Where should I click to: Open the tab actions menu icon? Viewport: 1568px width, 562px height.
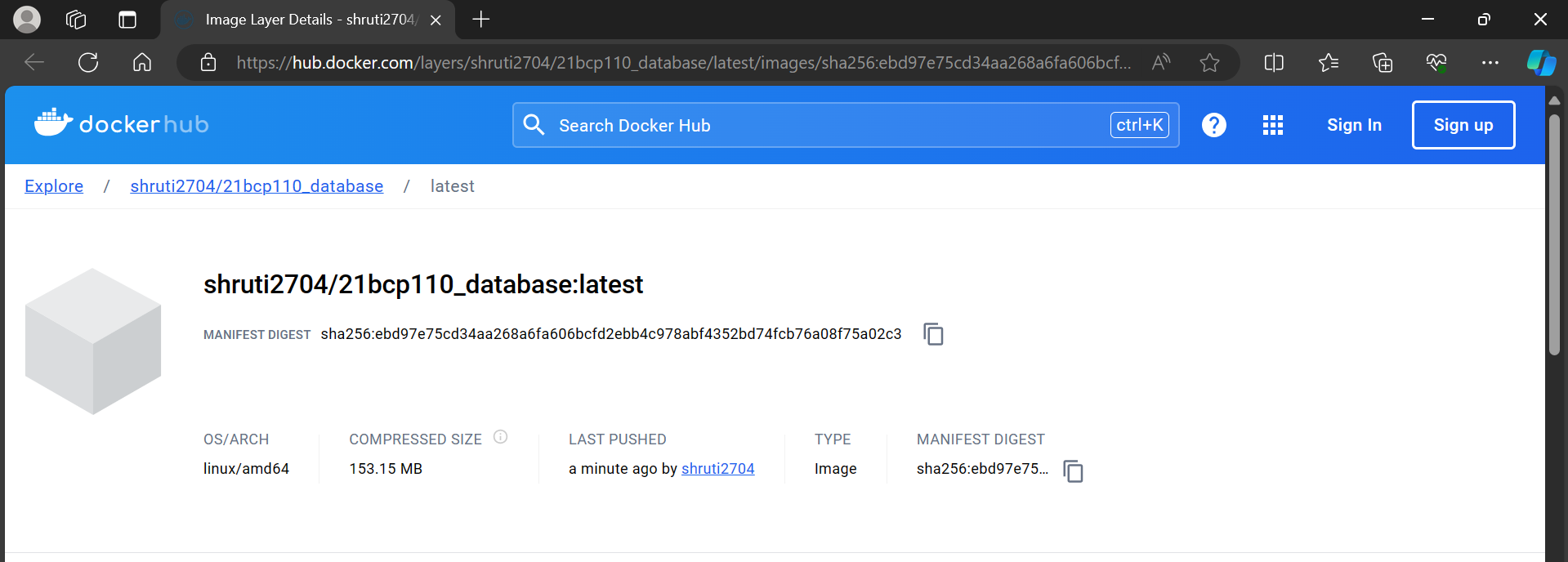tap(127, 20)
